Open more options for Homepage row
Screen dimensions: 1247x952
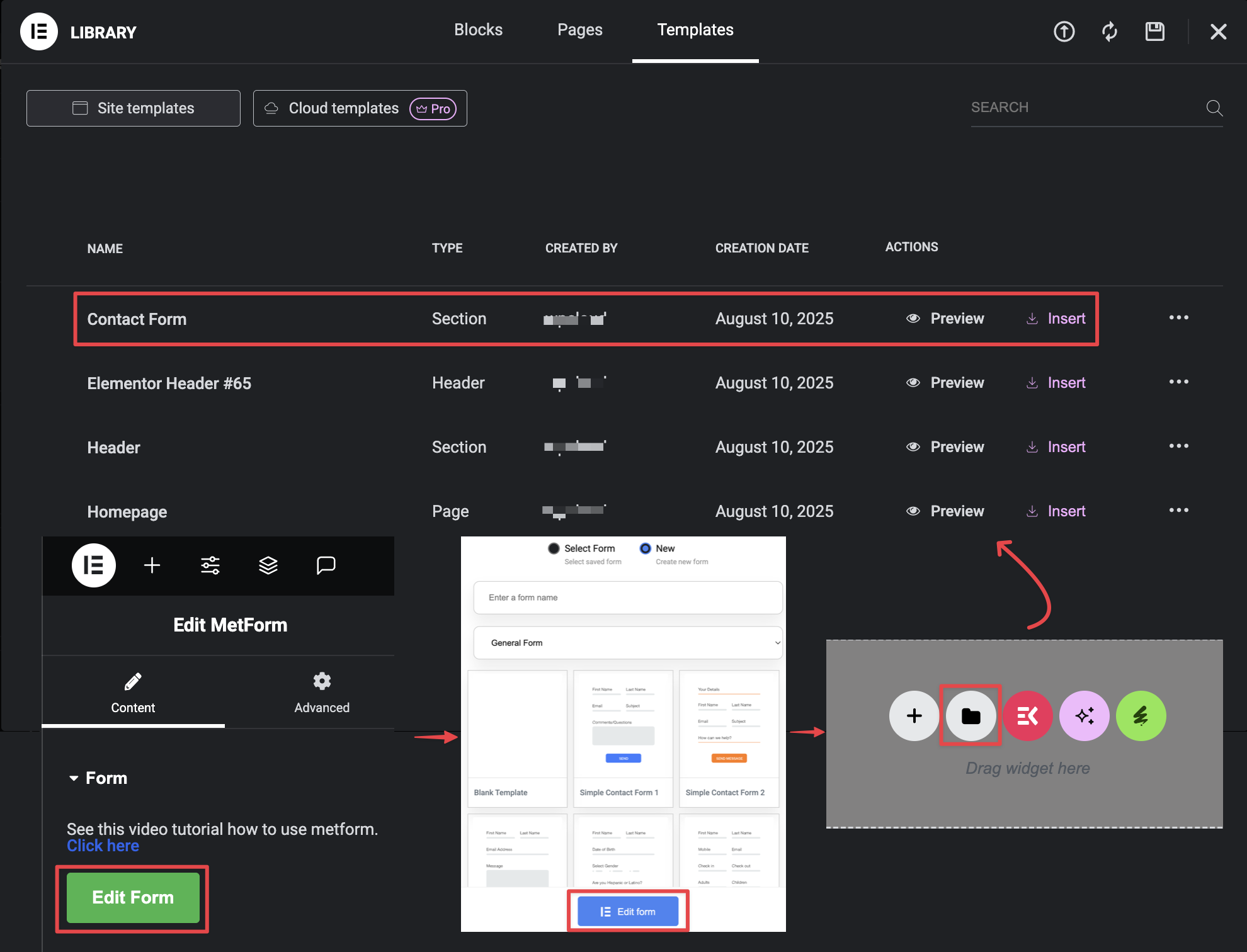(x=1178, y=510)
